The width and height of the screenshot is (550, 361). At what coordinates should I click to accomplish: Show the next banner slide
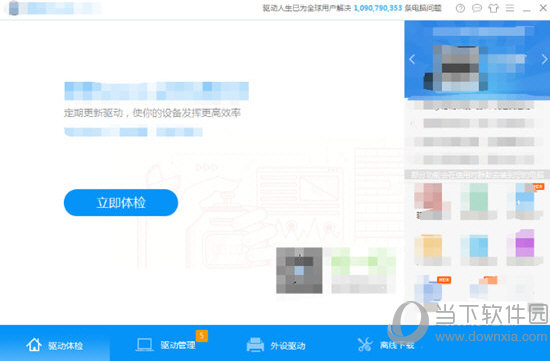click(544, 59)
